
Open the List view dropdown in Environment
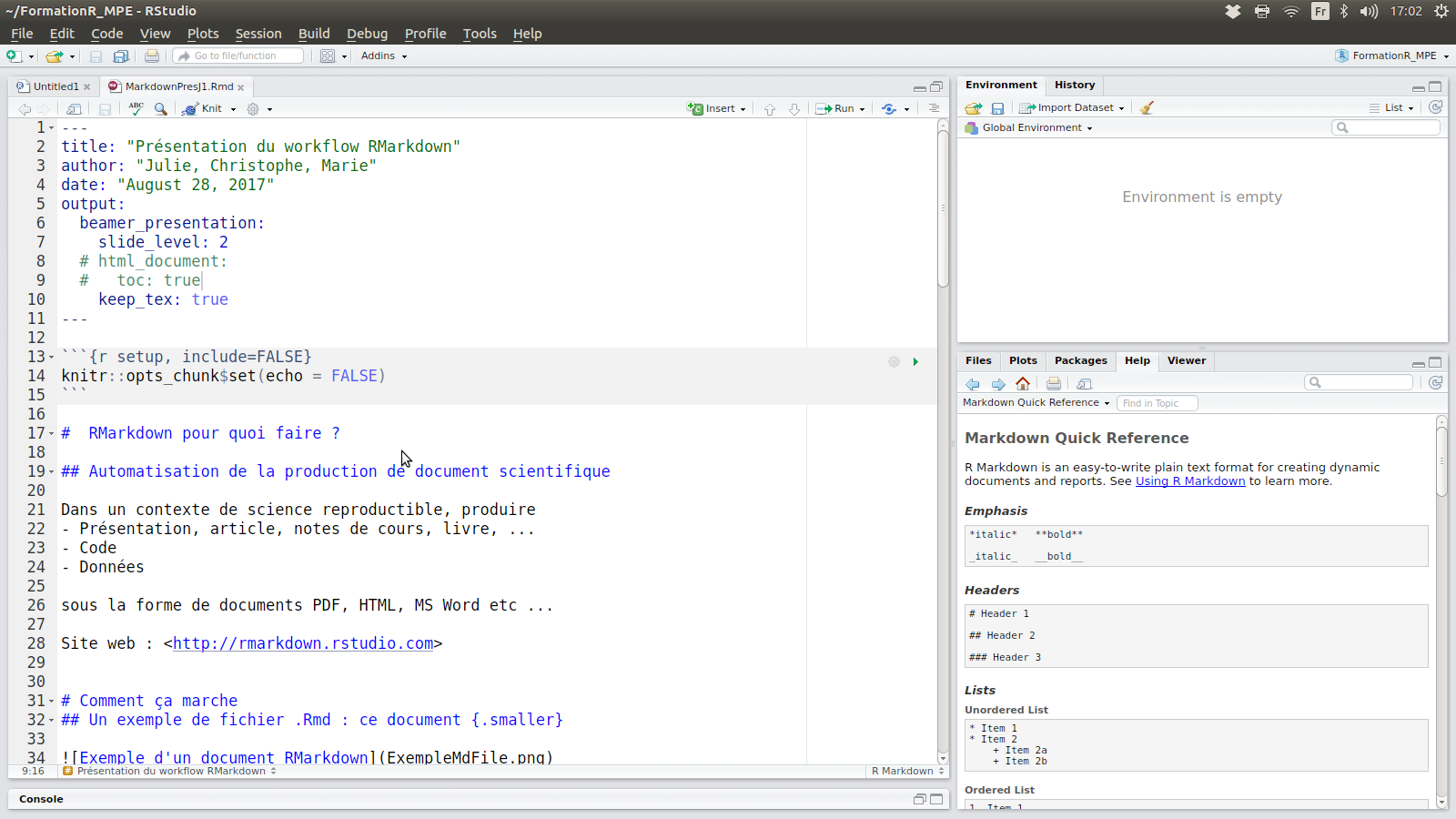(x=1391, y=107)
